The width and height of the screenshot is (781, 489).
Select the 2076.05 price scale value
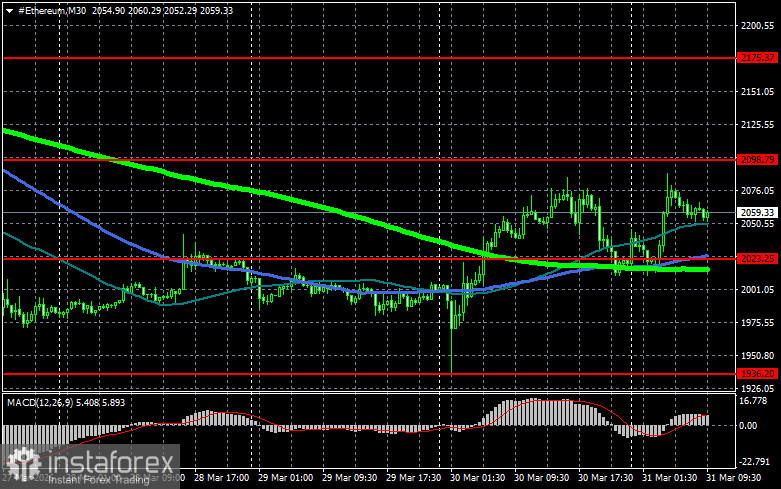click(758, 191)
